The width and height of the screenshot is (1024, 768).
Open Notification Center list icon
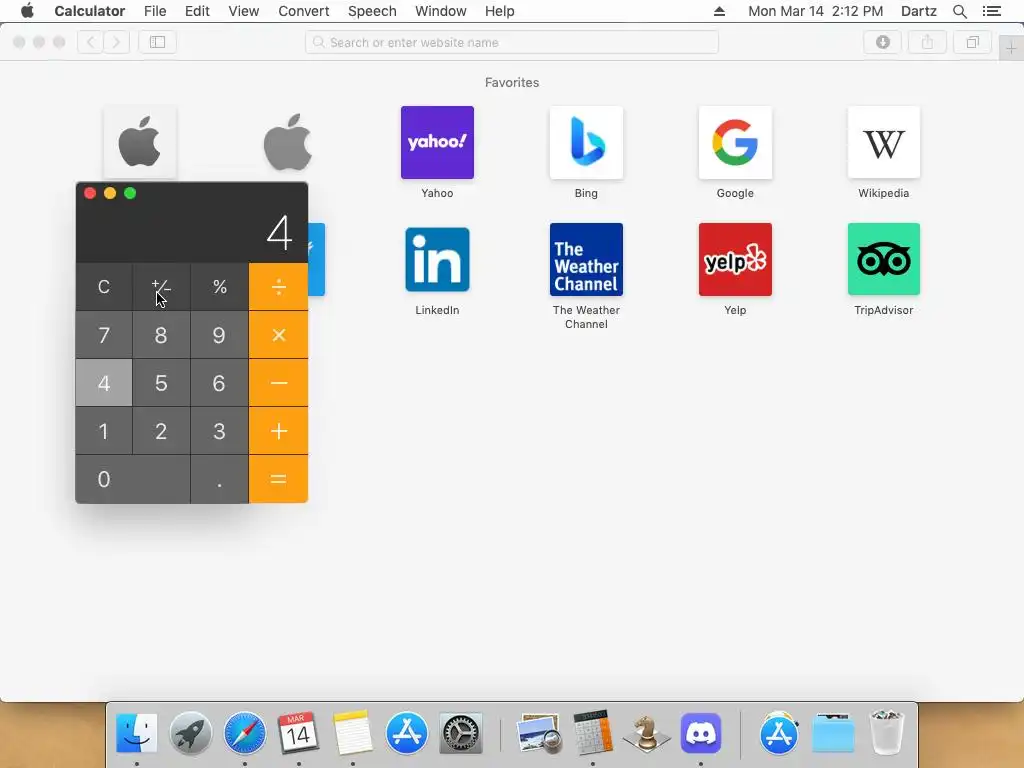coord(991,11)
